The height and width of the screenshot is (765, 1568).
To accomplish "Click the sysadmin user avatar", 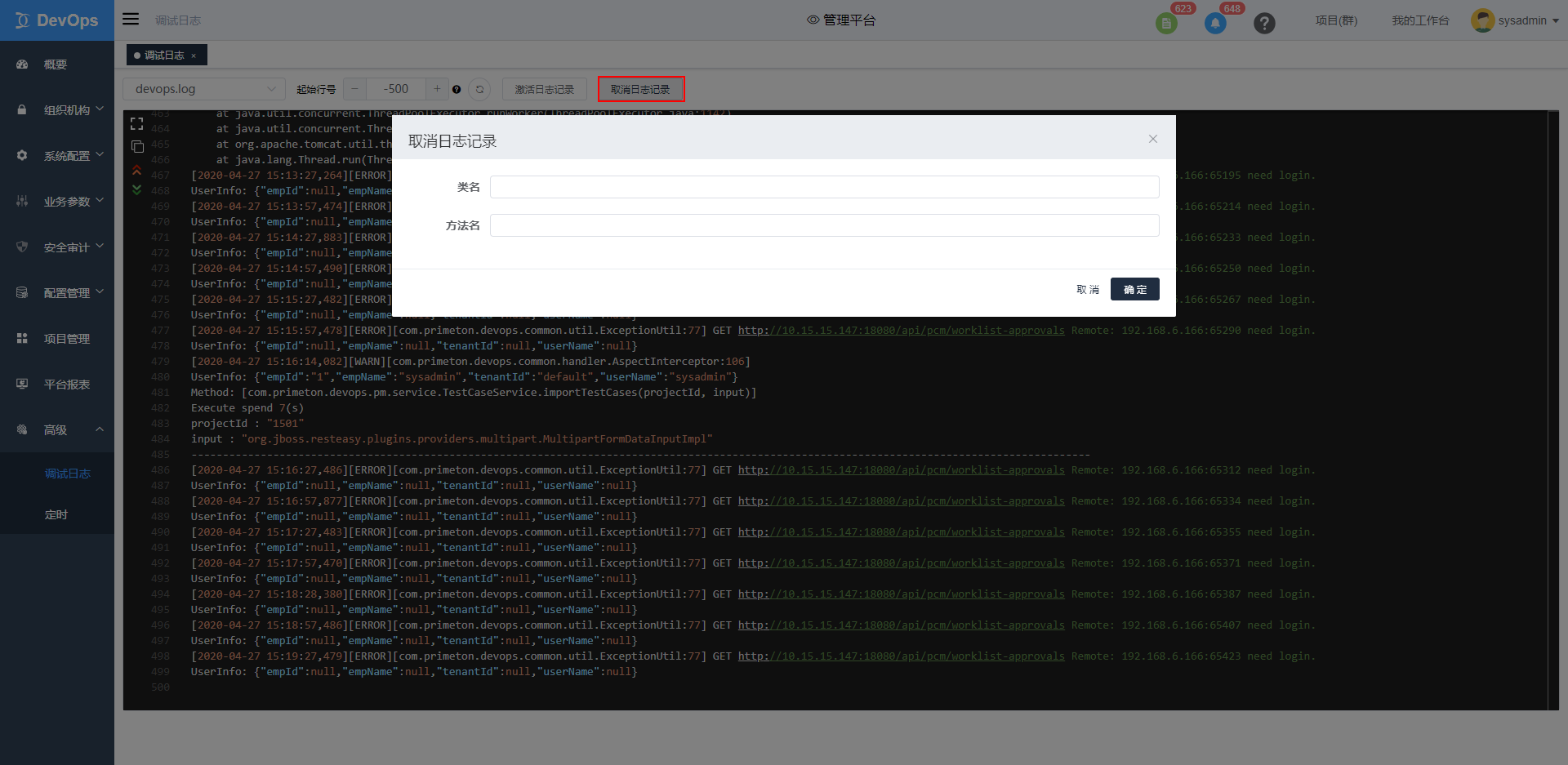I will click(x=1482, y=20).
